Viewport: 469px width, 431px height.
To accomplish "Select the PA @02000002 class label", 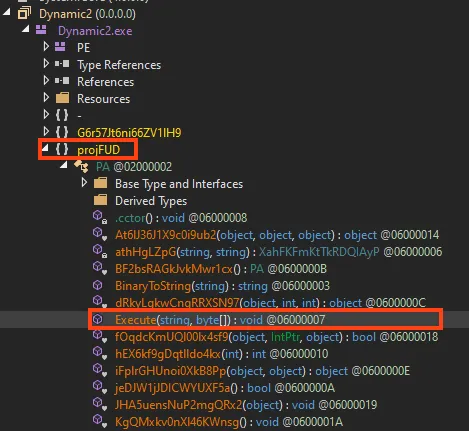I will (134, 167).
